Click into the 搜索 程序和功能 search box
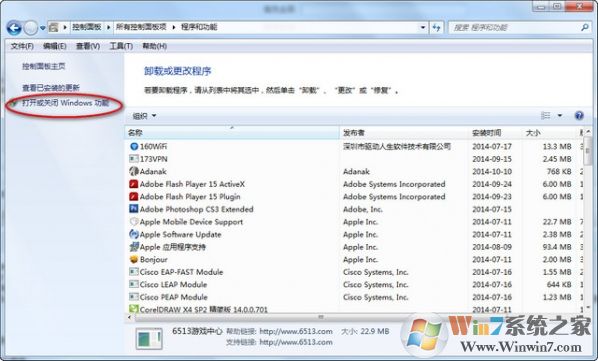This screenshot has height=361, width=598. pyautogui.click(x=515, y=27)
